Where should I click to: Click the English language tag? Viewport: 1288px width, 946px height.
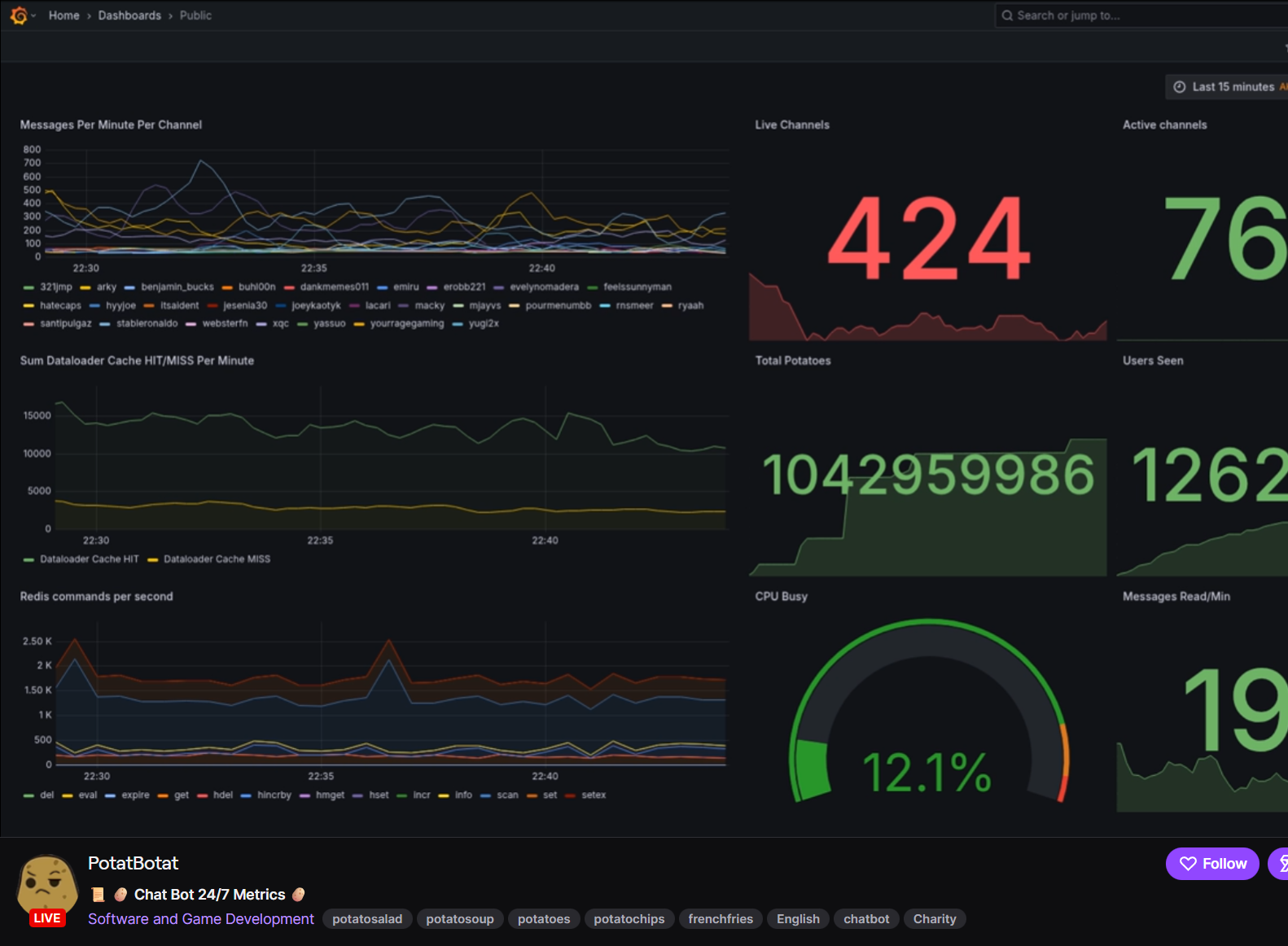[x=798, y=919]
